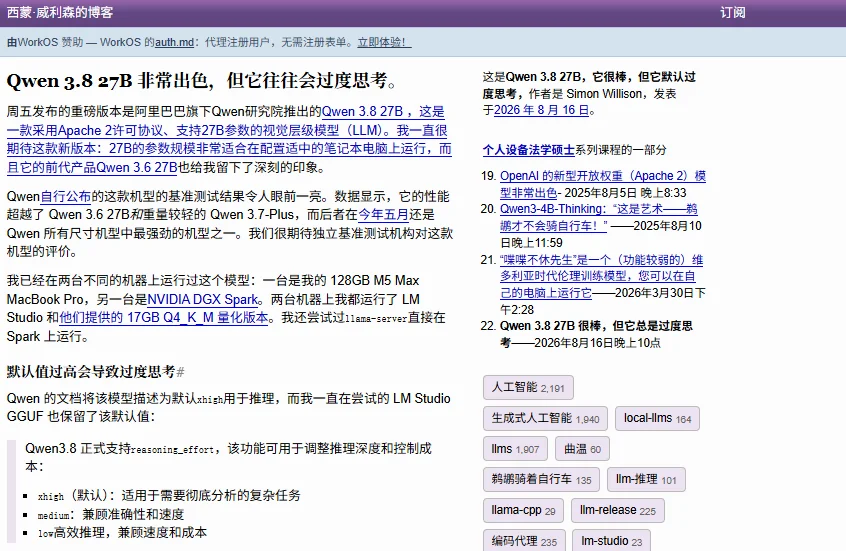Open series item 20 Qwen3-4B-Thinking link
The image size is (846, 551).
coord(598,217)
